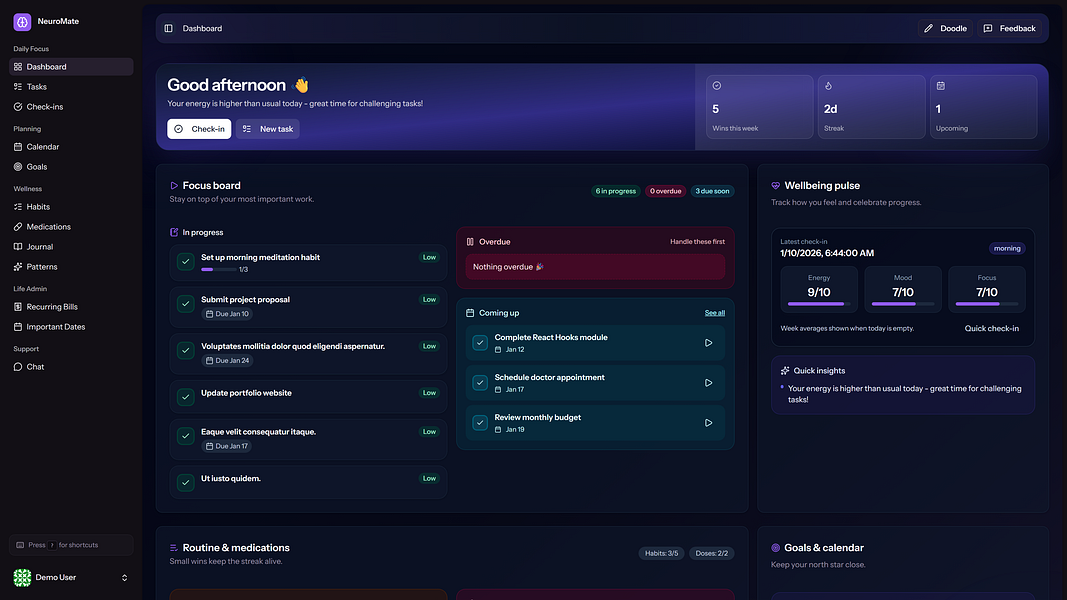Check off Ut iusto quidem task

[186, 482]
